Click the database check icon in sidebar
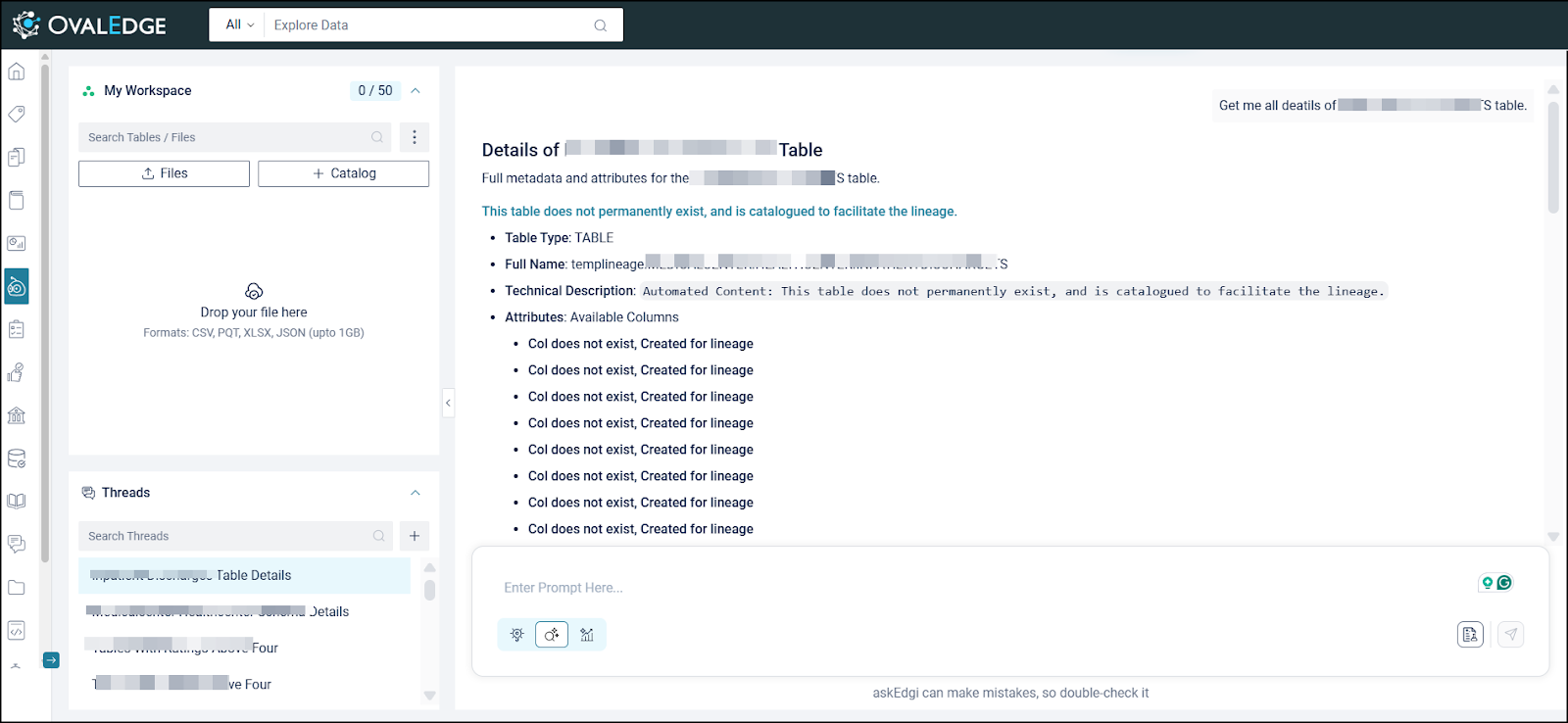 pyautogui.click(x=17, y=458)
